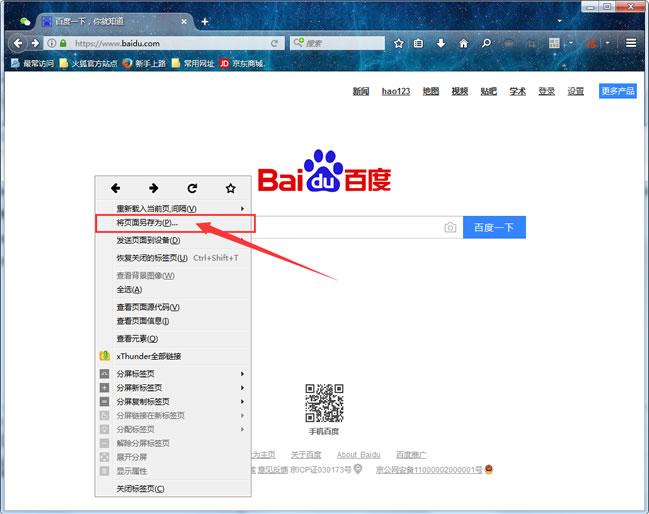Select 关闭标签页(C) menu item

(x=173, y=489)
